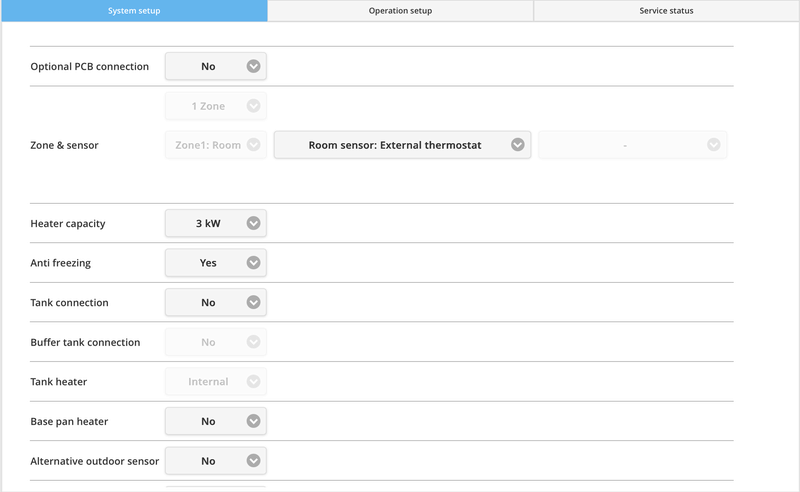Image resolution: width=800 pixels, height=492 pixels.
Task: Click the Alternative outdoor sensor label
Action: (x=95, y=461)
